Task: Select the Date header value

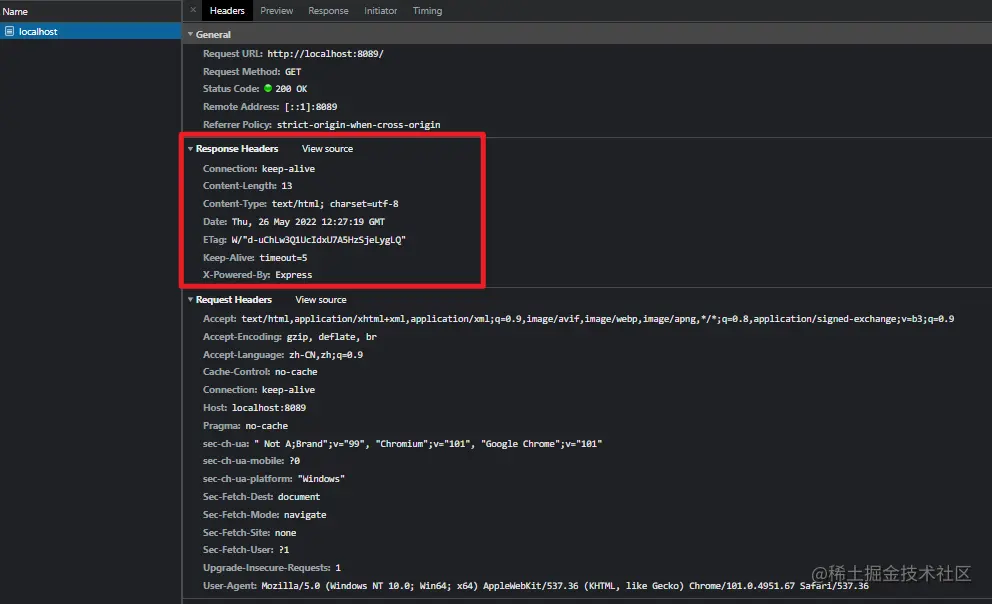Action: click(x=308, y=222)
